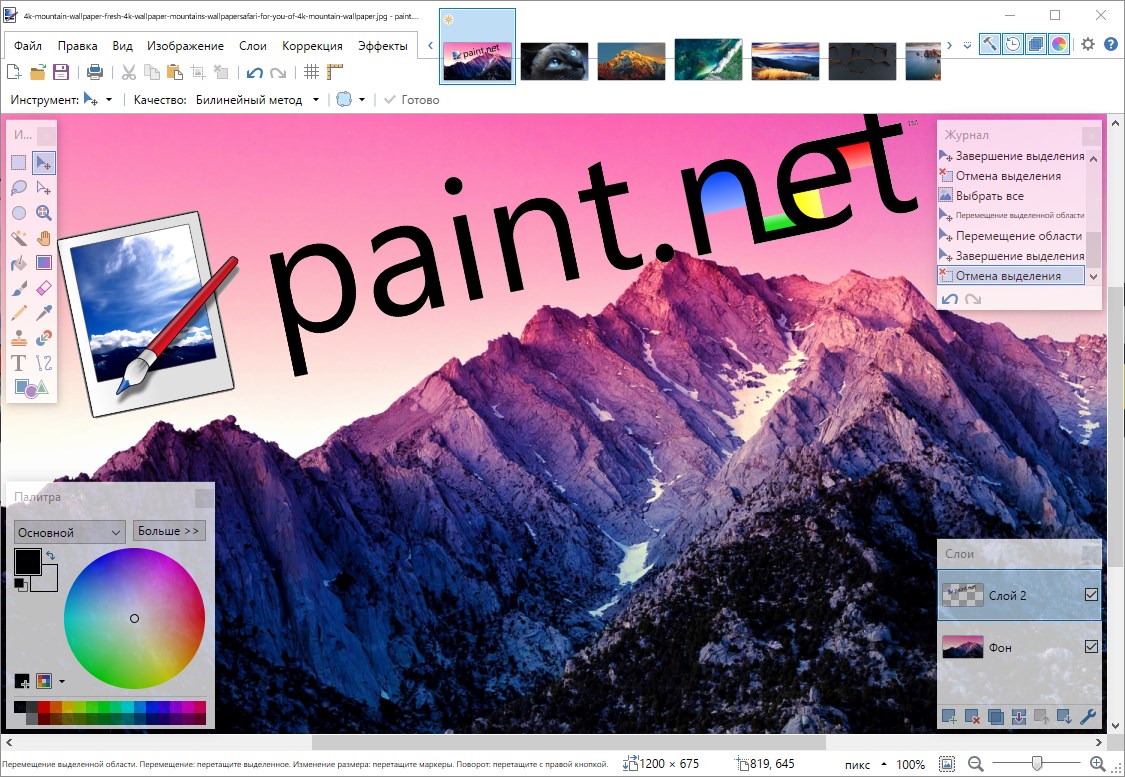Select the Lasso Select tool

(19, 188)
